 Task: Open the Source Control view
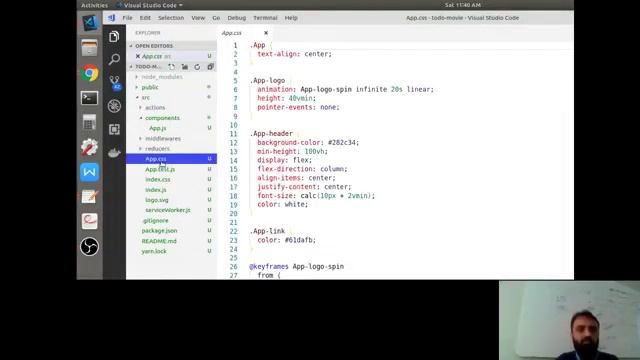(x=114, y=82)
